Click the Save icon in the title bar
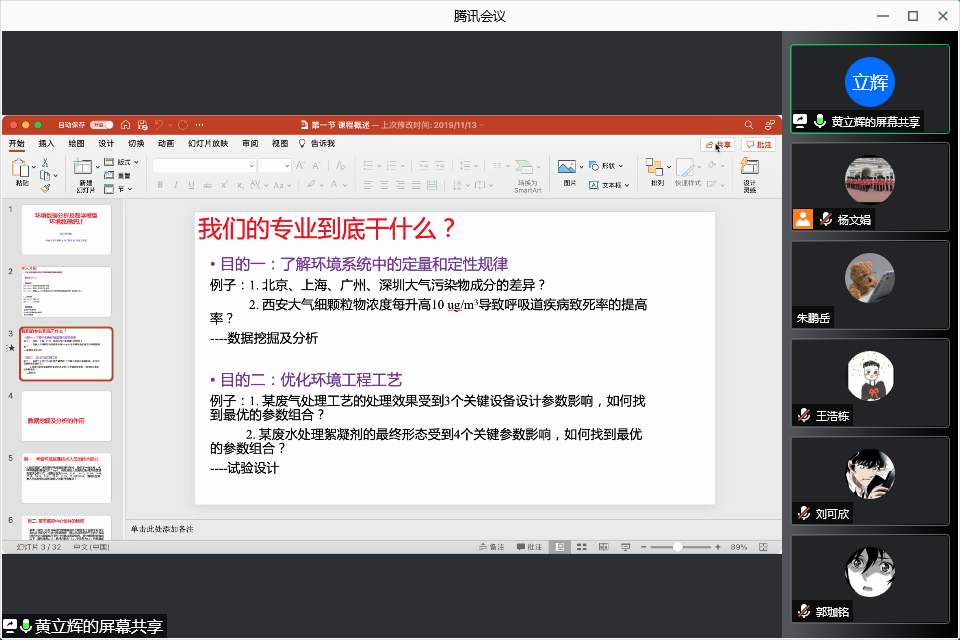The image size is (960, 640). [142, 125]
